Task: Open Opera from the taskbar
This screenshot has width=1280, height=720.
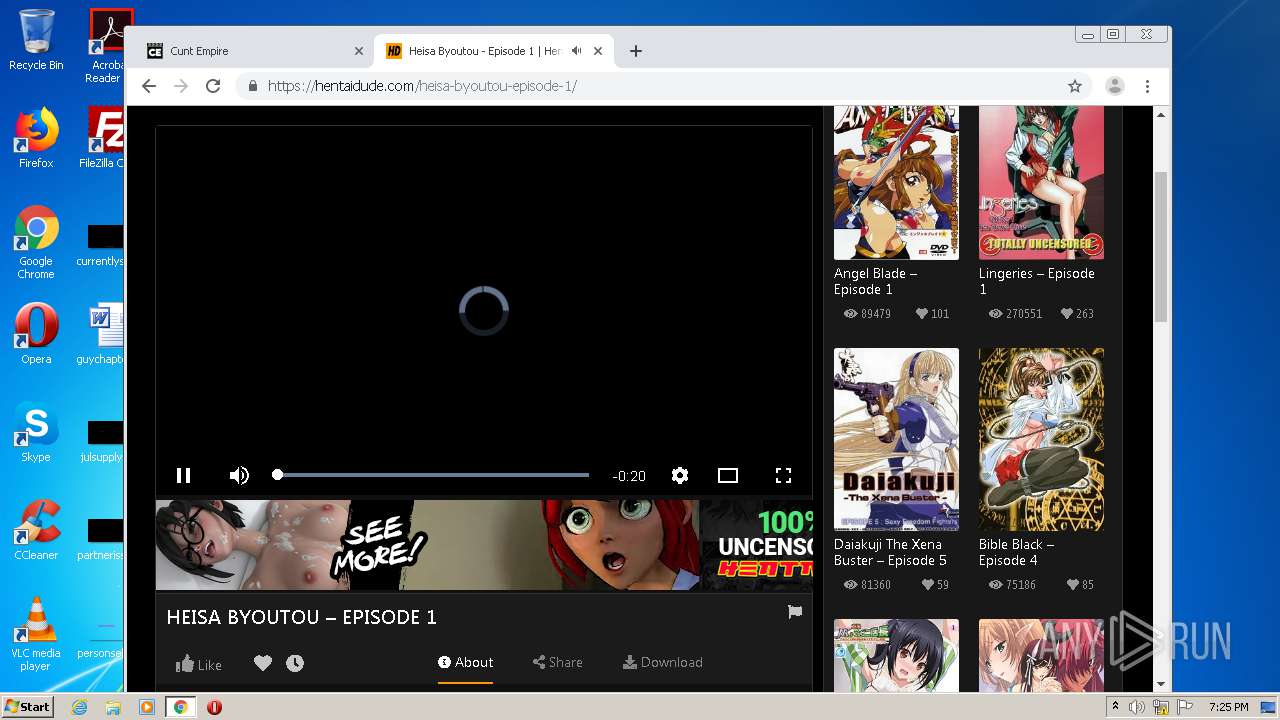Action: [214, 707]
